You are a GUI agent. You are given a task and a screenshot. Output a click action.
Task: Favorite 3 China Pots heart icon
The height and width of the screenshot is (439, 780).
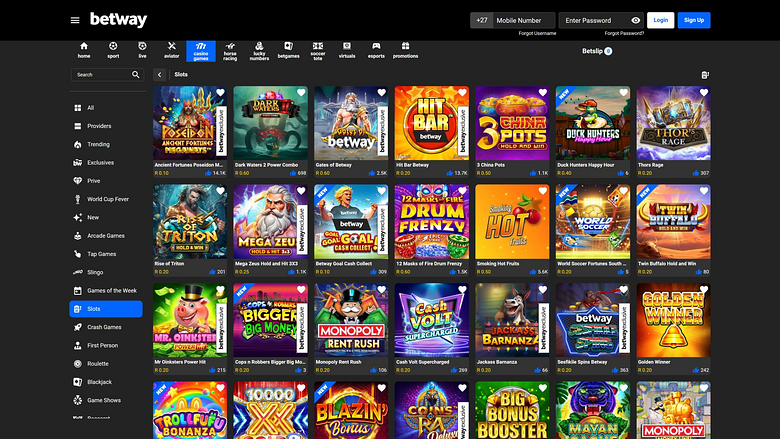(x=543, y=92)
